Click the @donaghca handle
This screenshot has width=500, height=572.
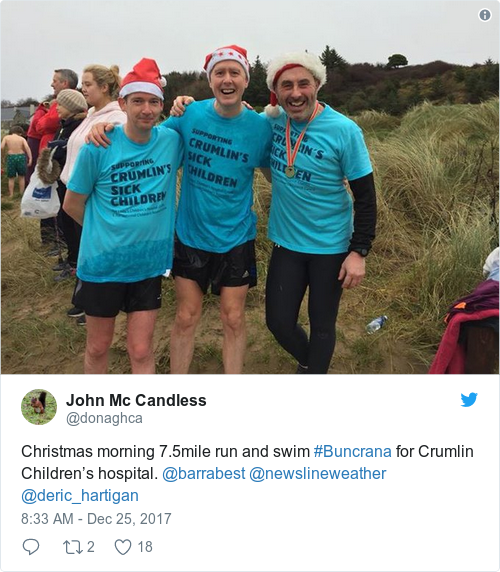tap(104, 418)
